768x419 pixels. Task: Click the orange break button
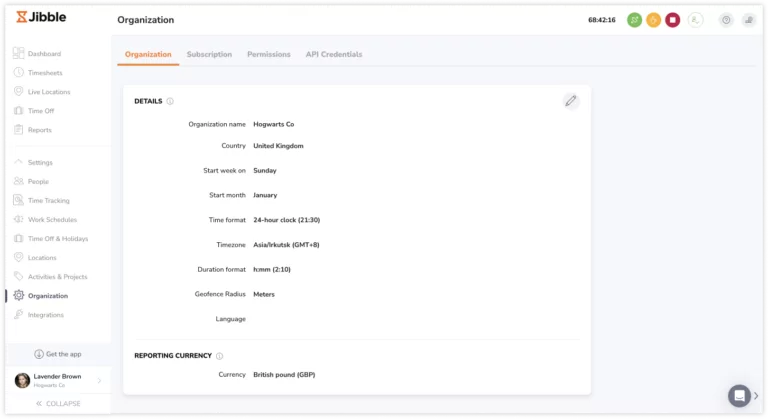[653, 20]
